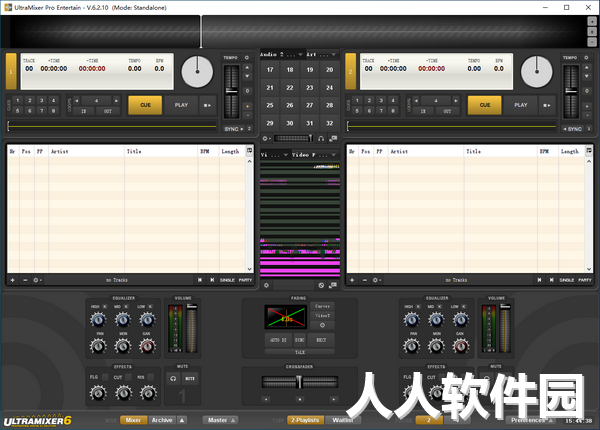
Task: Open the fading settings gear icon
Action: [322, 325]
